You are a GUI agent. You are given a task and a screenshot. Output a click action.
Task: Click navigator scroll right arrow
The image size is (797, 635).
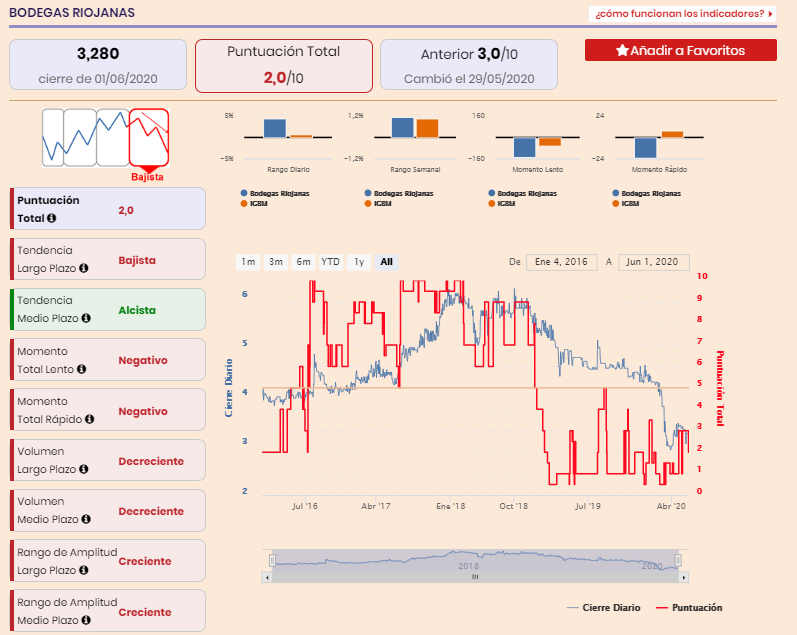click(x=684, y=577)
